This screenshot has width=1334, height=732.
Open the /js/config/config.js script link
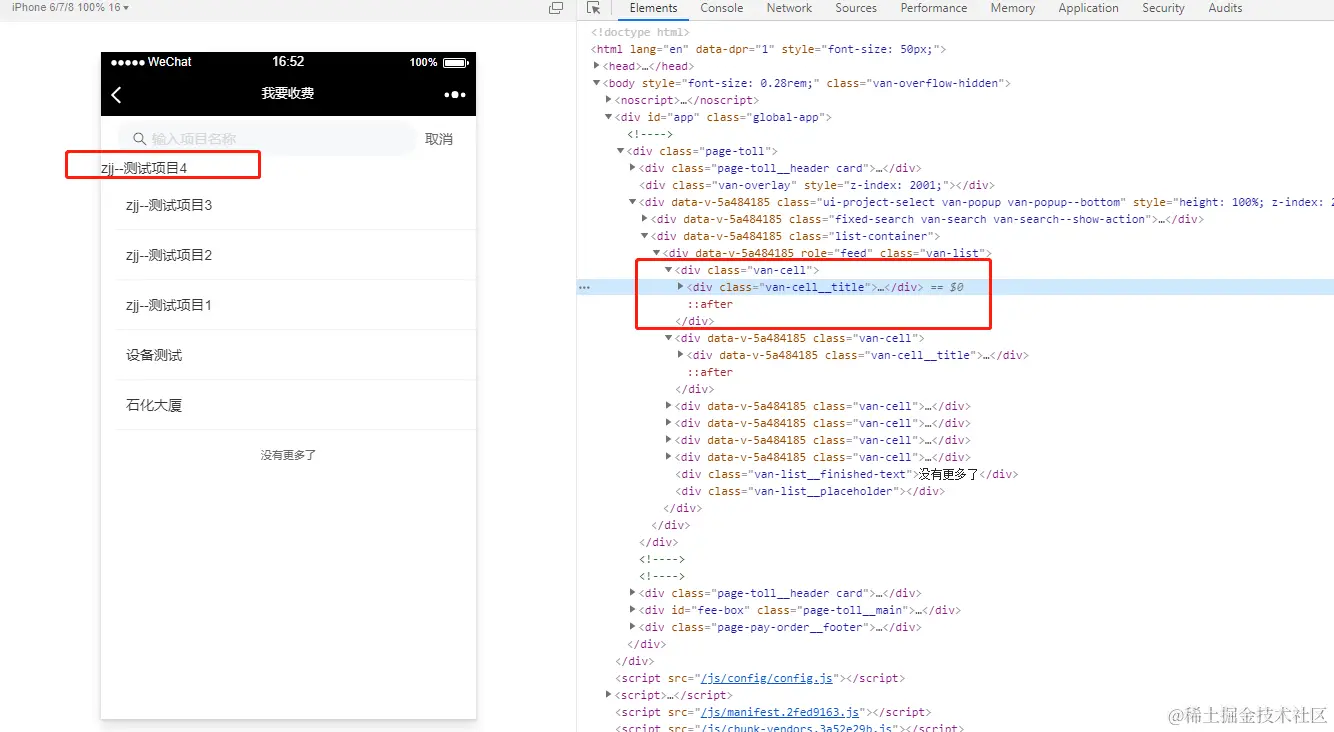click(x=768, y=678)
